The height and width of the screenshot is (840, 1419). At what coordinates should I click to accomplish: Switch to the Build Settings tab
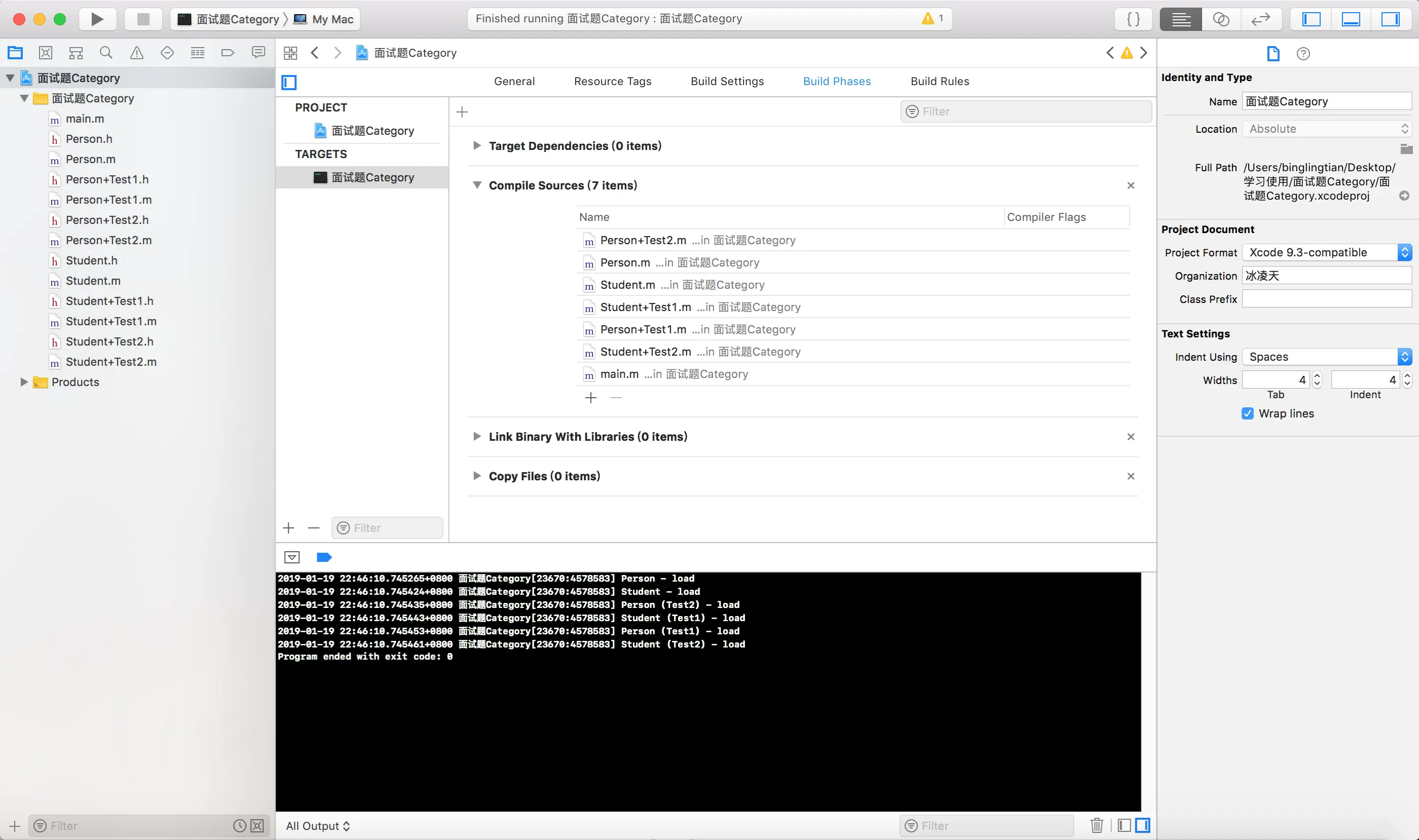(727, 81)
